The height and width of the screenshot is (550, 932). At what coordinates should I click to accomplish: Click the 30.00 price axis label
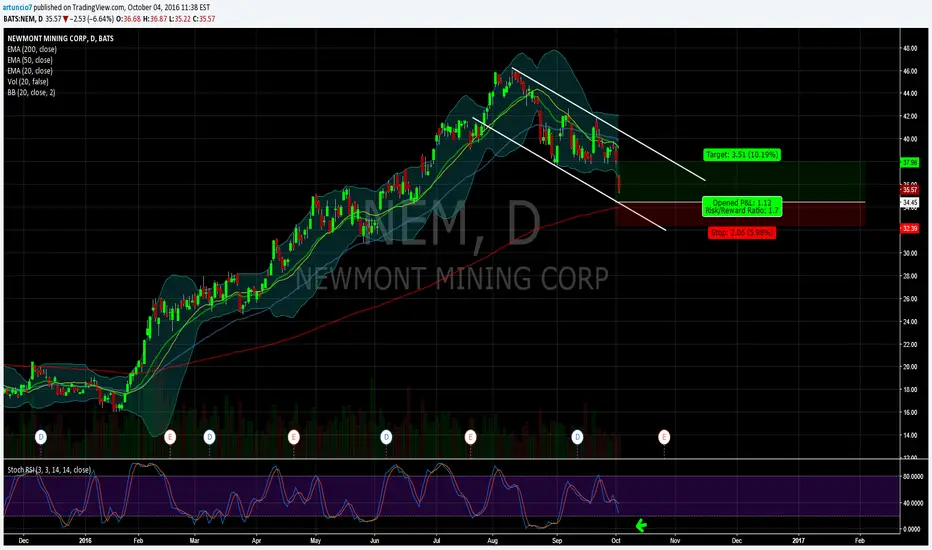[909, 253]
